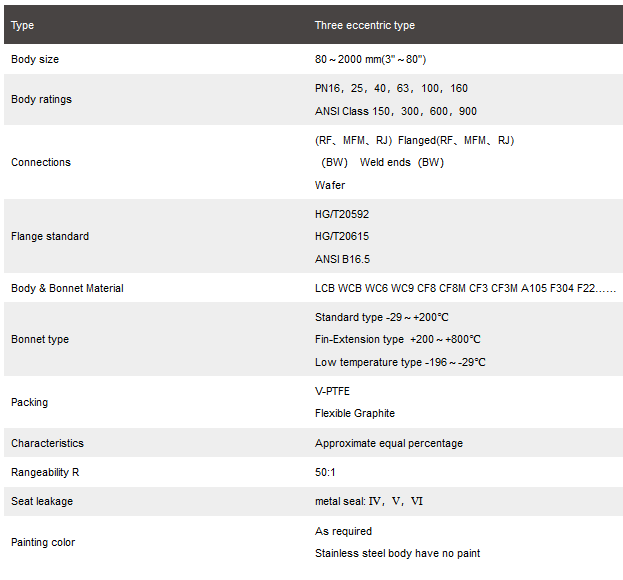This screenshot has height=580, width=623.
Task: Click the "ANSI Class 150, 300, 600, 900" text
Action: [x=395, y=111]
